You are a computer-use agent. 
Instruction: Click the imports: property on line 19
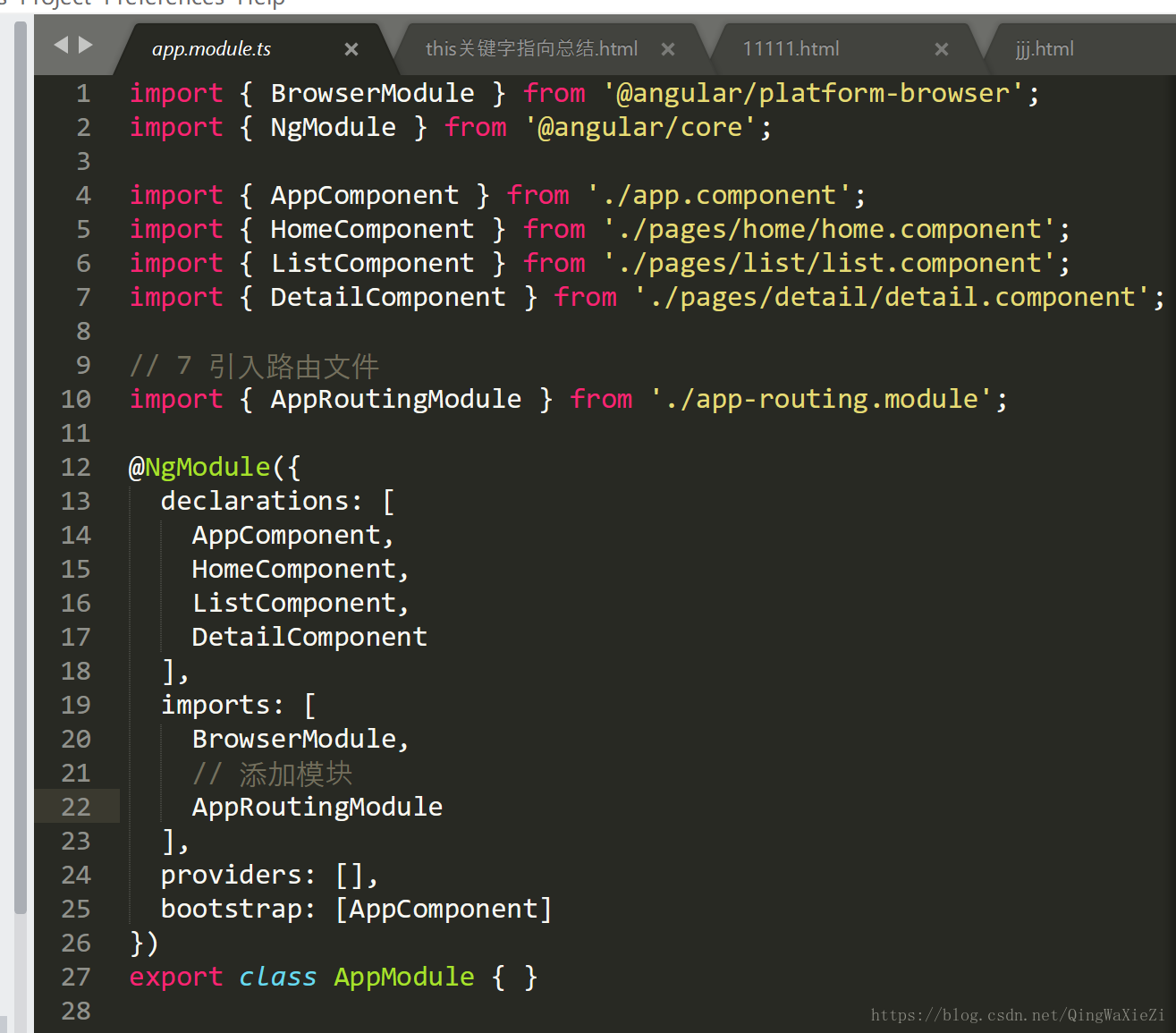[x=223, y=705]
